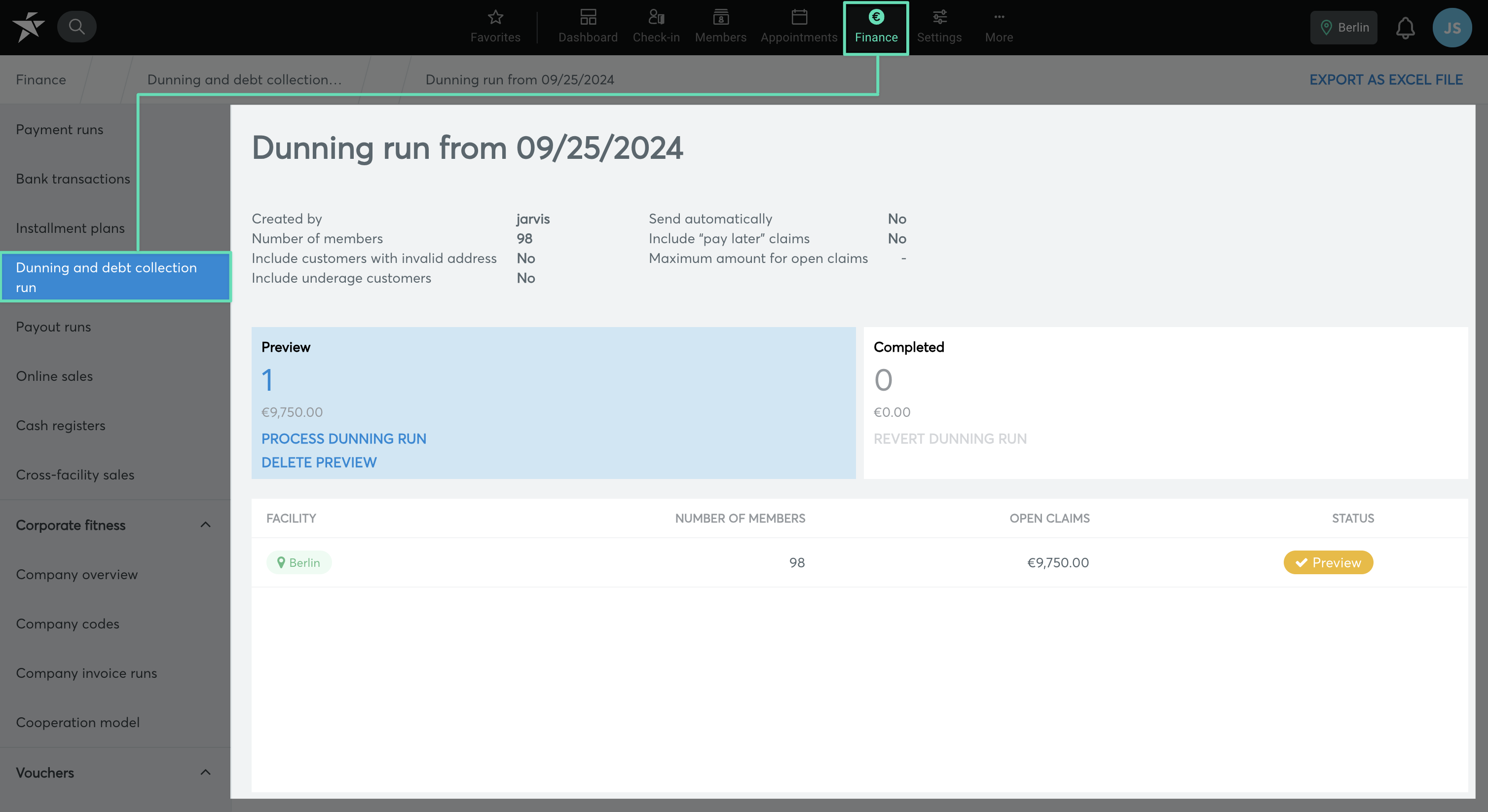This screenshot has width=1488, height=812.
Task: Click the Number of Members column header
Action: pos(740,518)
